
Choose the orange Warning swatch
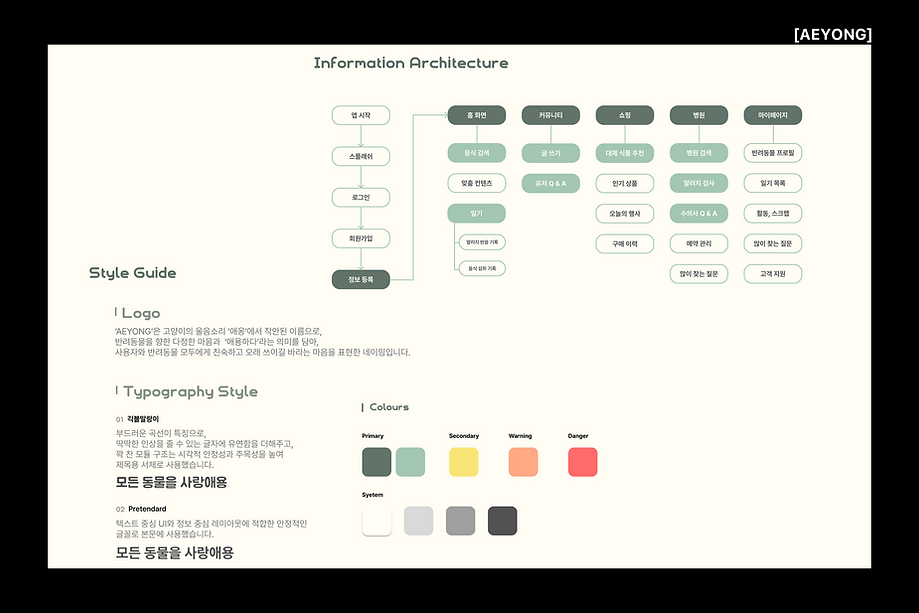click(523, 462)
